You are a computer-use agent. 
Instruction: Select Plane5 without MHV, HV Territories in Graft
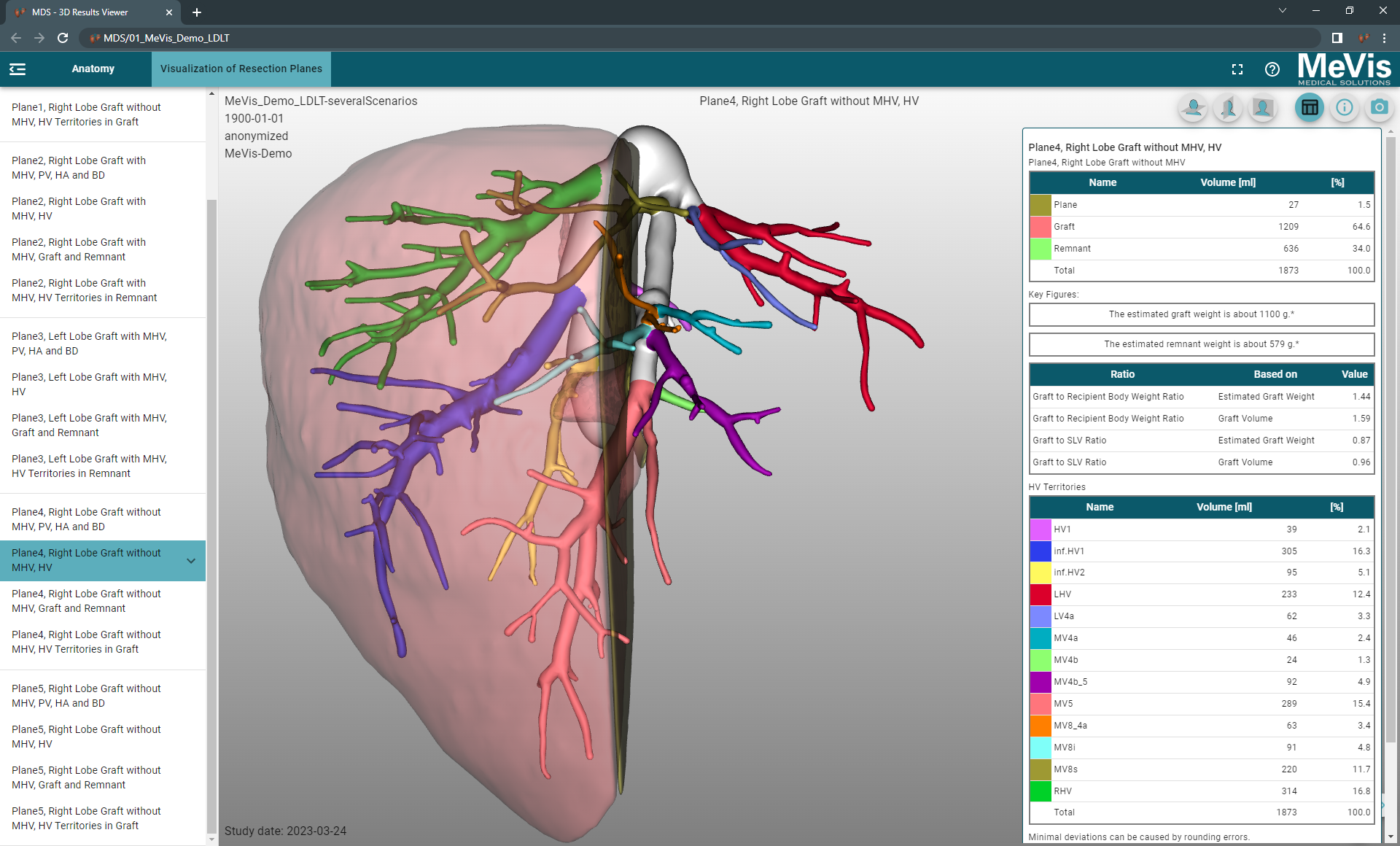pos(103,818)
